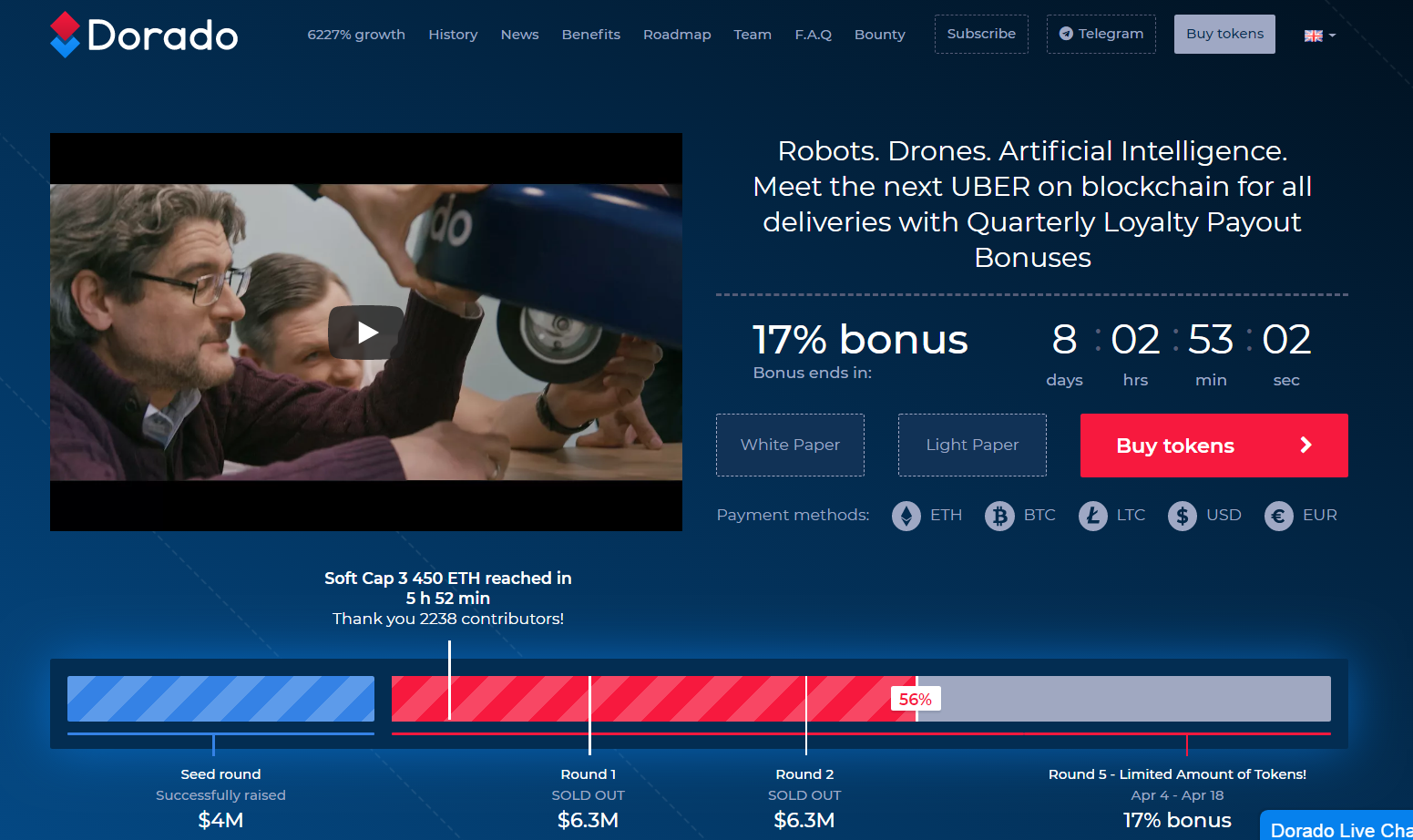Open the Dorado Live Chat widget
This screenshot has height=840, width=1413.
1336,827
